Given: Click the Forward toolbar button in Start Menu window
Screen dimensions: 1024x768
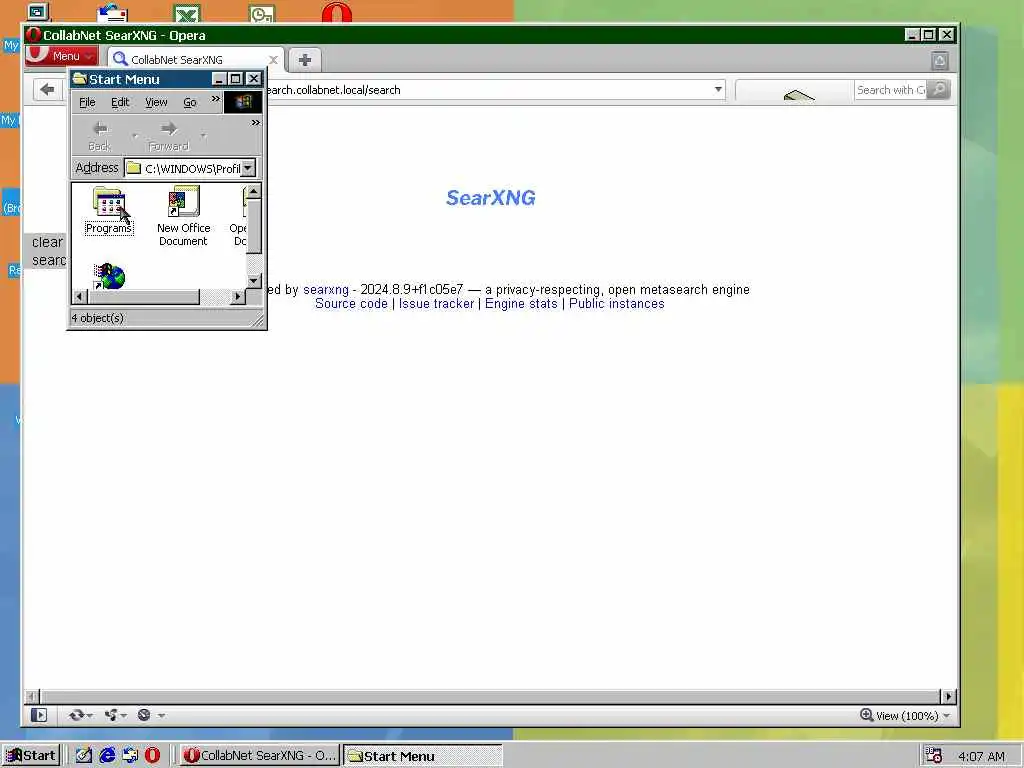Looking at the screenshot, I should 168,136.
